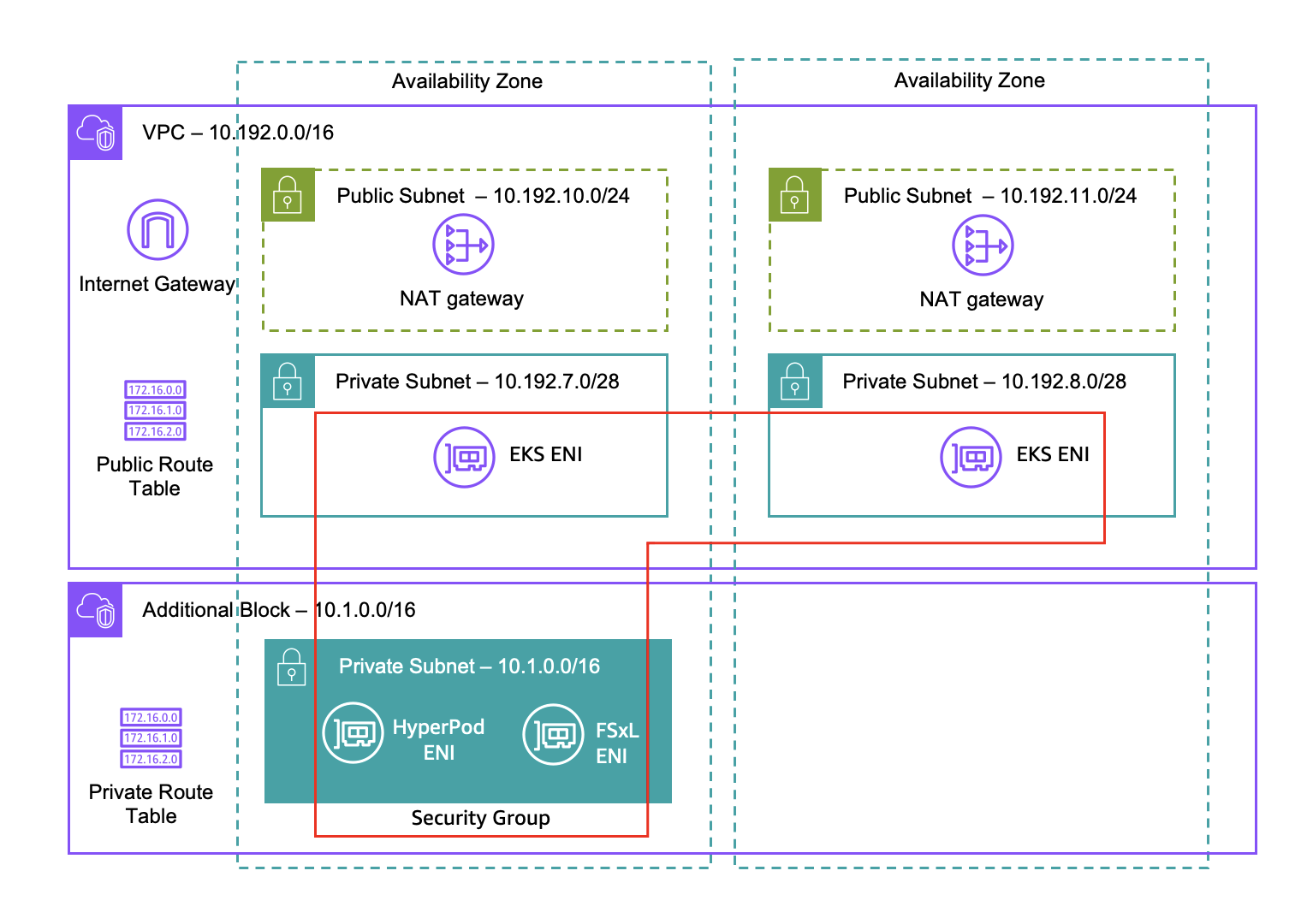Screen dimensions: 1313x924
Task: Click the HyperPod ENI icon
Action: click(x=353, y=733)
